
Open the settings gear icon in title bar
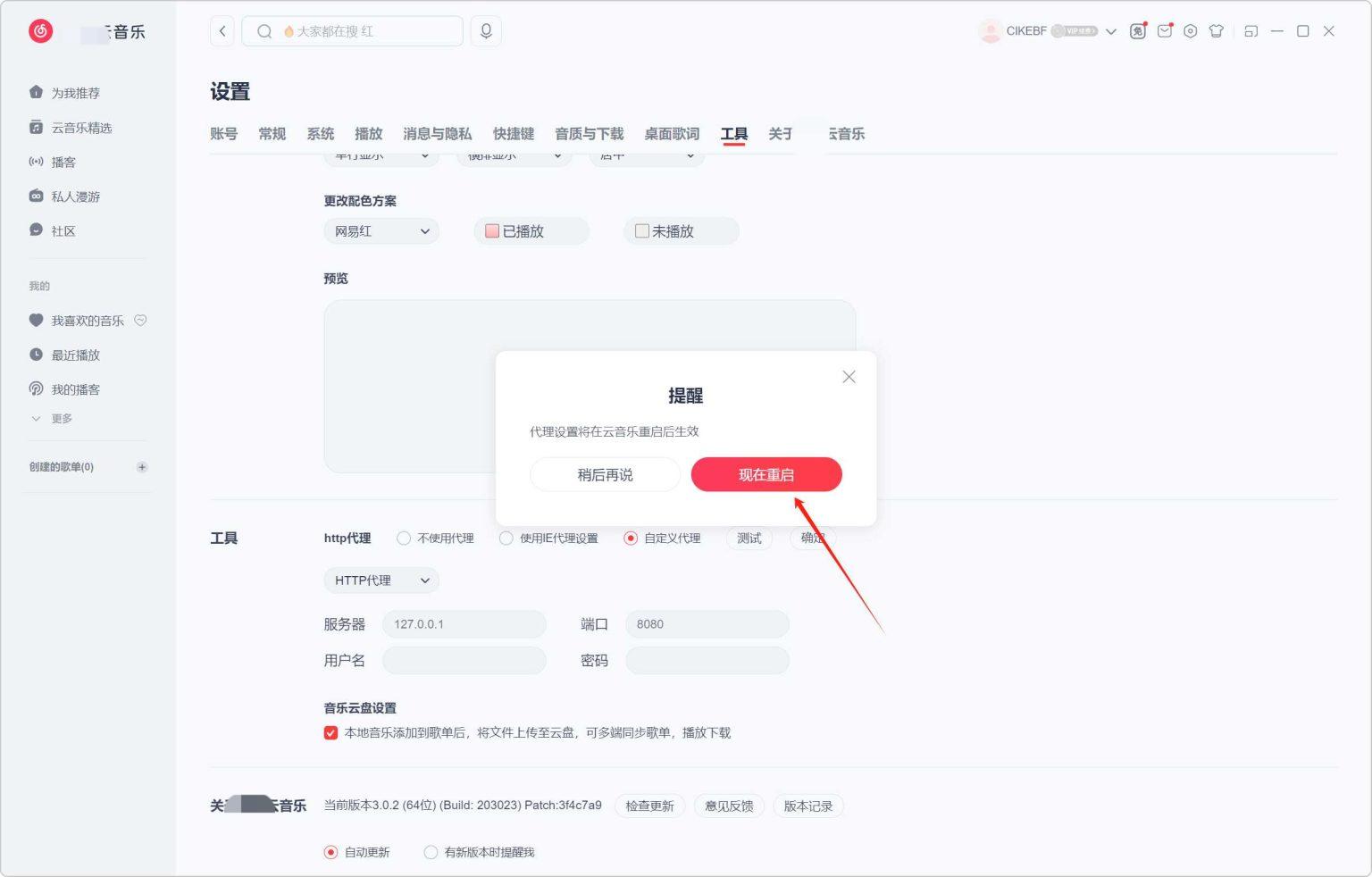point(1190,31)
